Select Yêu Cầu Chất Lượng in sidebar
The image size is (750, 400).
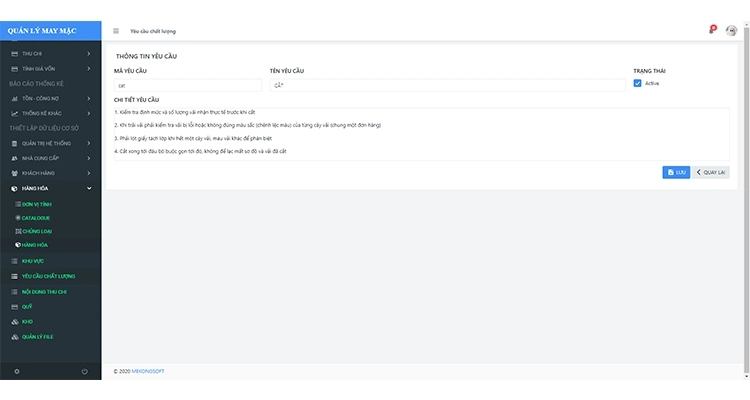click(x=48, y=275)
